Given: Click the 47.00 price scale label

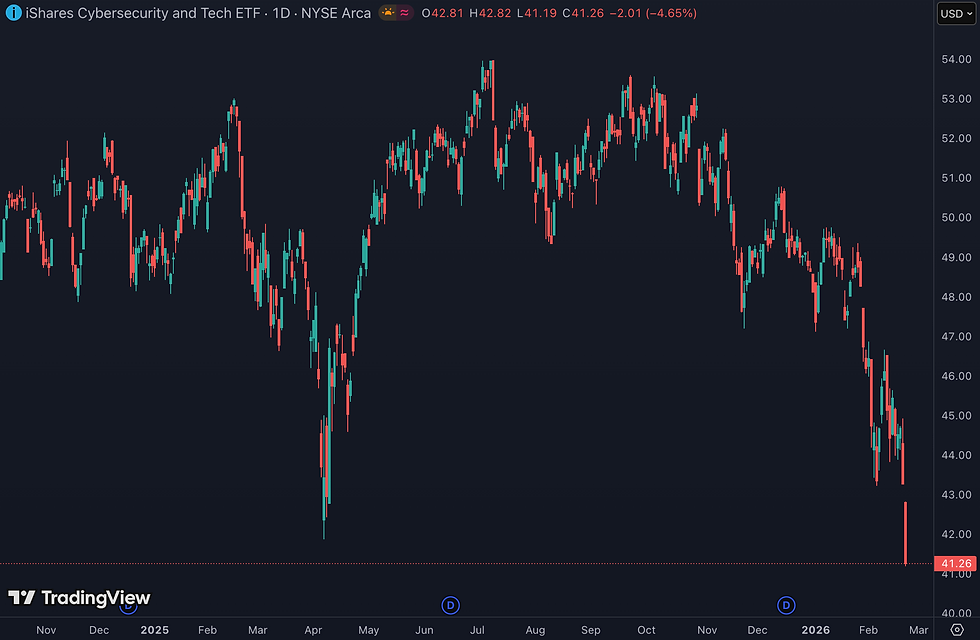Looking at the screenshot, I should (956, 336).
